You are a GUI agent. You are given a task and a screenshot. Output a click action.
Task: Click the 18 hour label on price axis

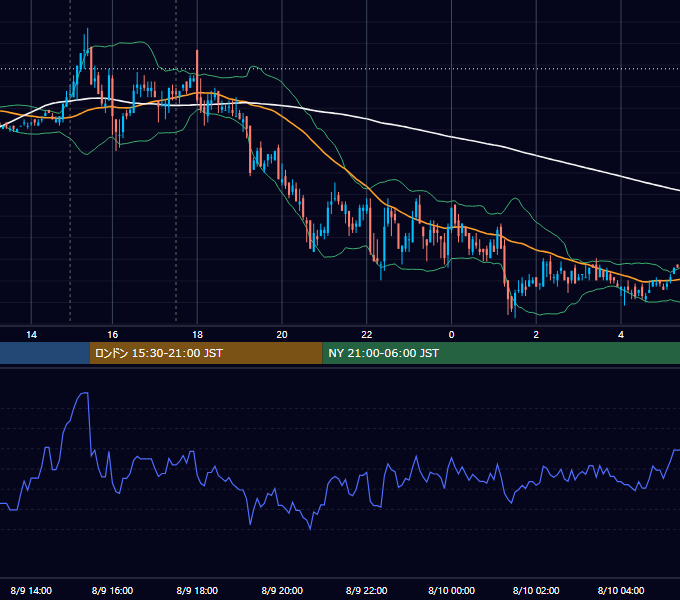pos(197,334)
